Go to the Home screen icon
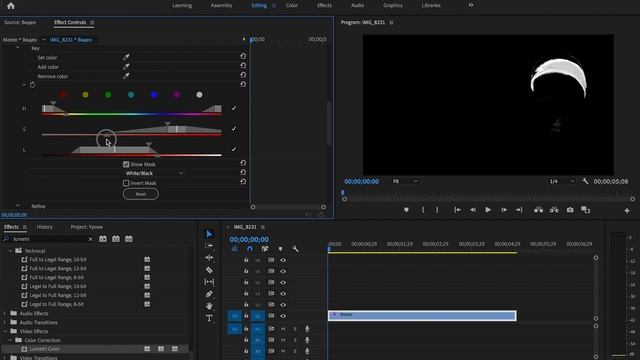 point(11,6)
